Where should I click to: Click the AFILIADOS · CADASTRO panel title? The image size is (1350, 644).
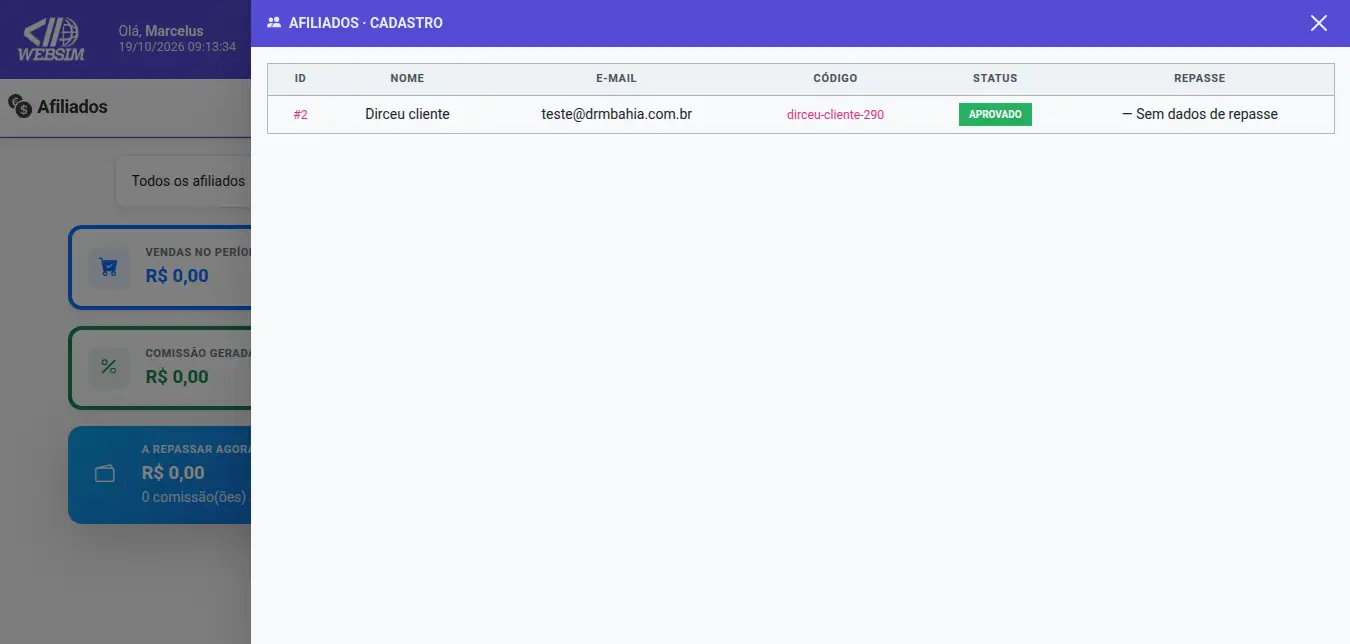click(366, 22)
